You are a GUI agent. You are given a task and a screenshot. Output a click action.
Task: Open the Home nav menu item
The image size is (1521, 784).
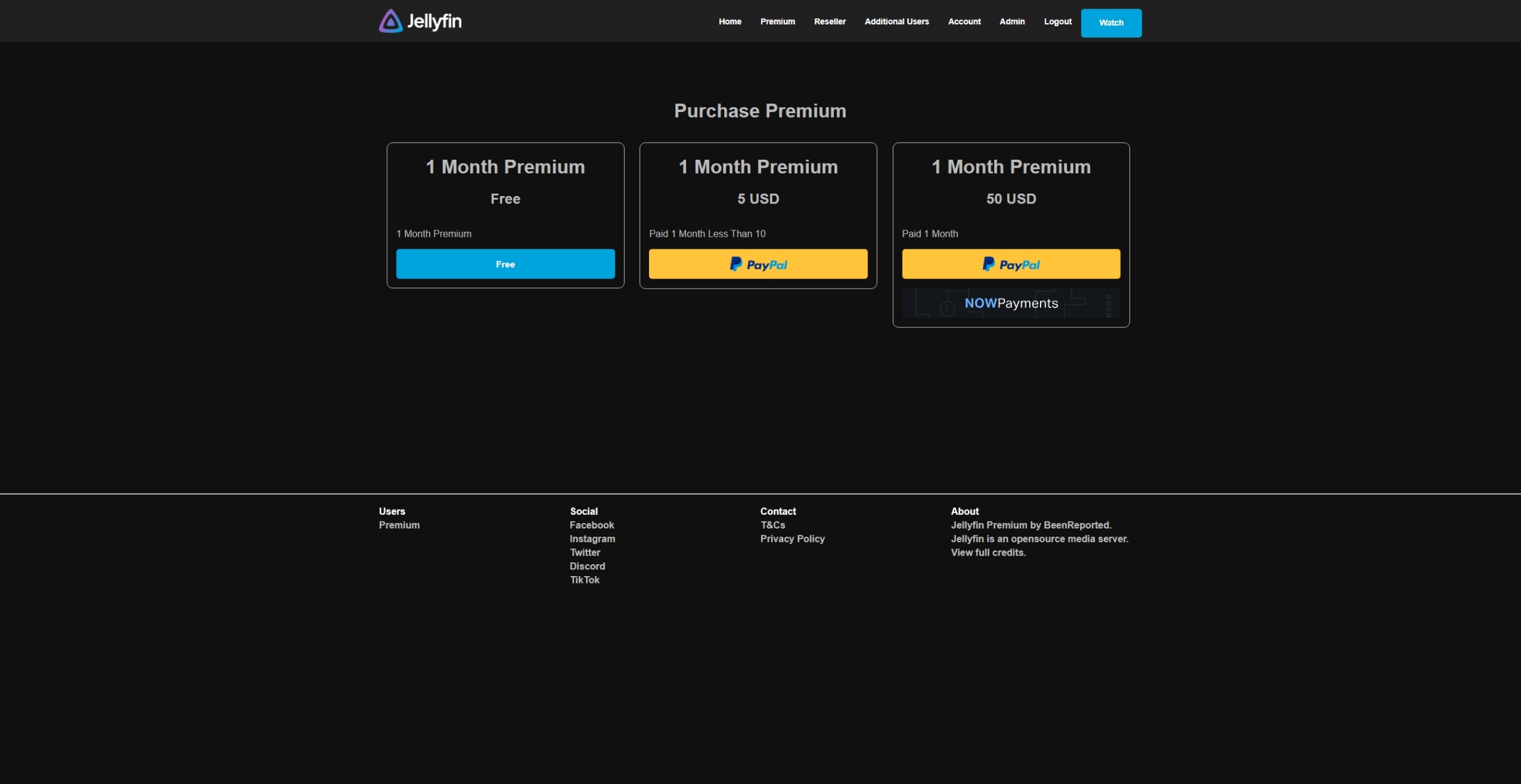730,22
